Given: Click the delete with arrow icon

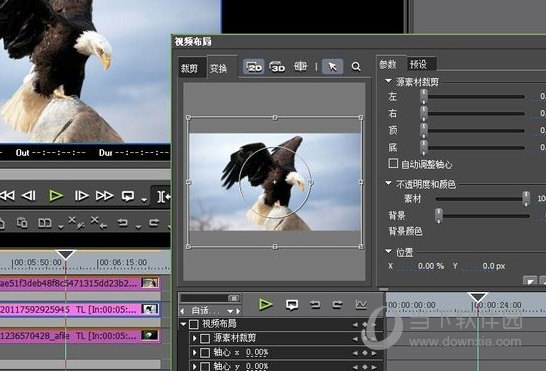Looking at the screenshot, I should 99,222.
